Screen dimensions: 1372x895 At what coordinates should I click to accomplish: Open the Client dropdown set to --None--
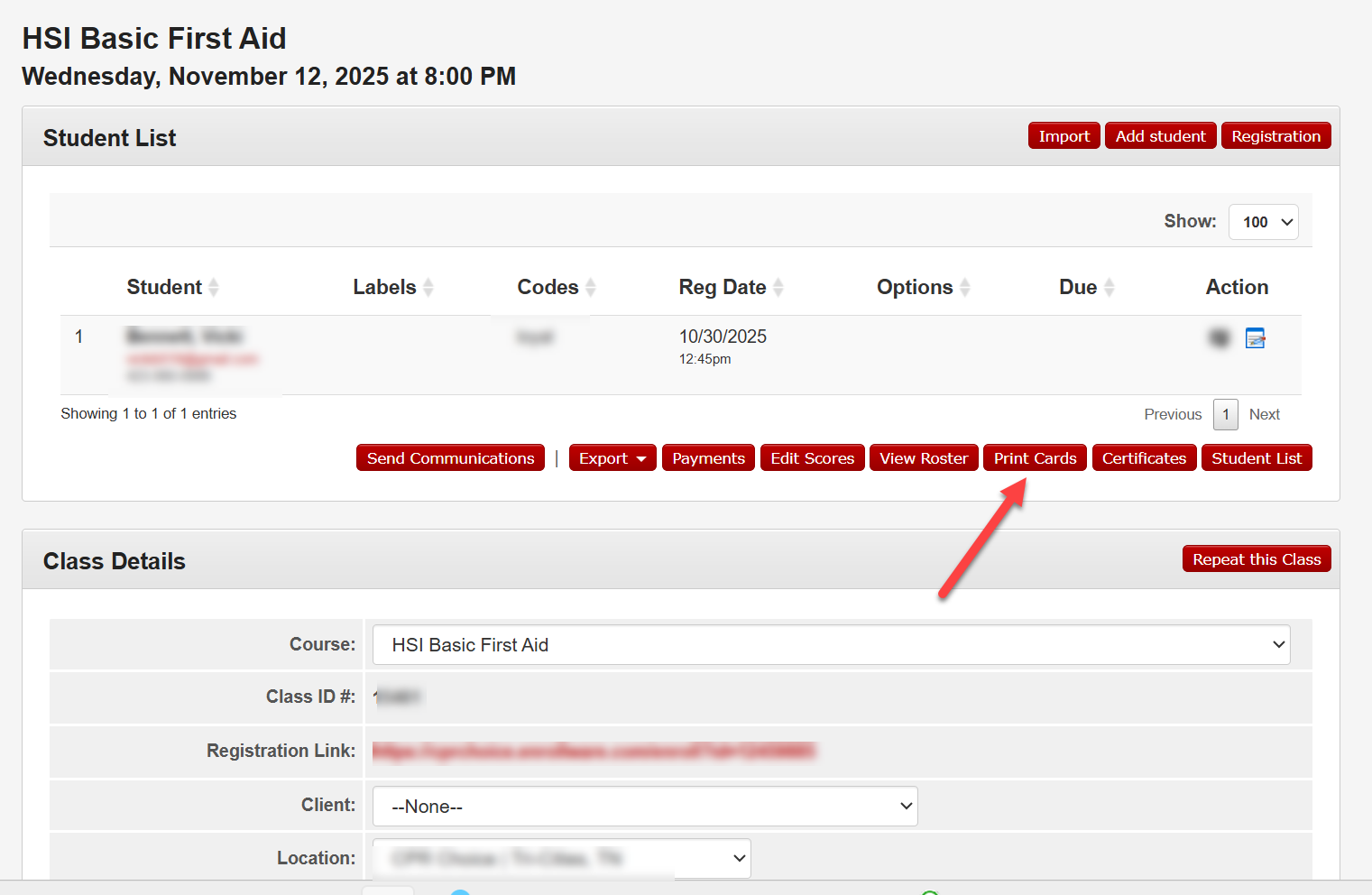645,807
